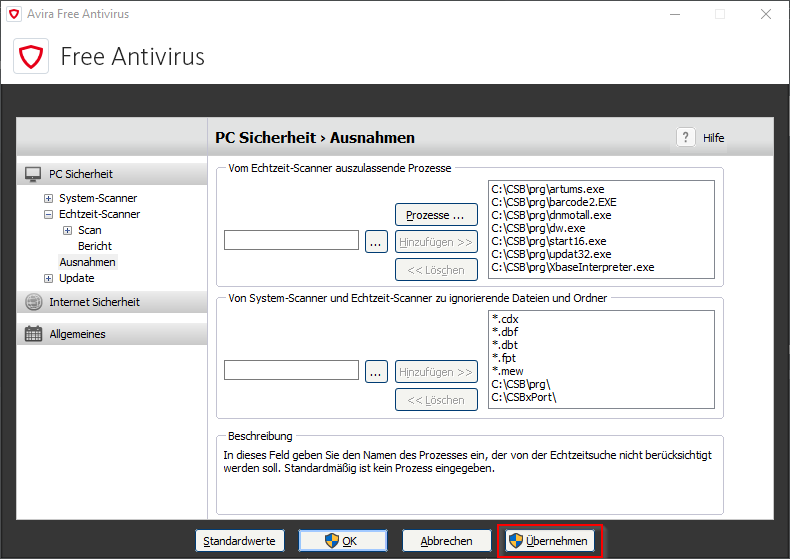
Task: Open the Bericht settings page
Action: coord(95,246)
